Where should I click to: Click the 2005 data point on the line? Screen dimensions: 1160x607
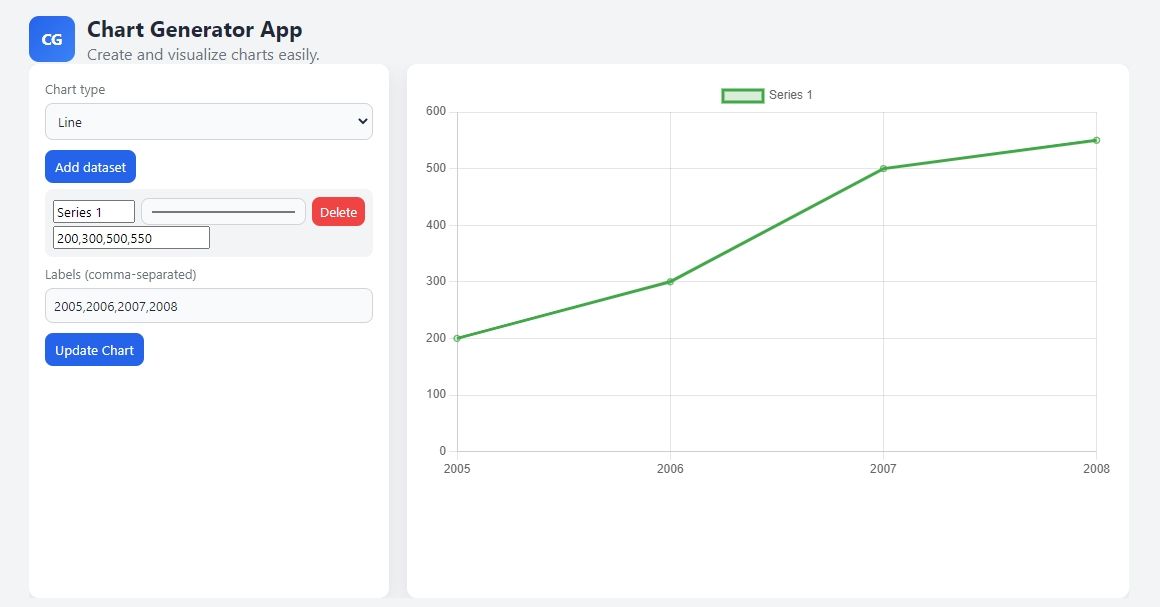click(457, 338)
